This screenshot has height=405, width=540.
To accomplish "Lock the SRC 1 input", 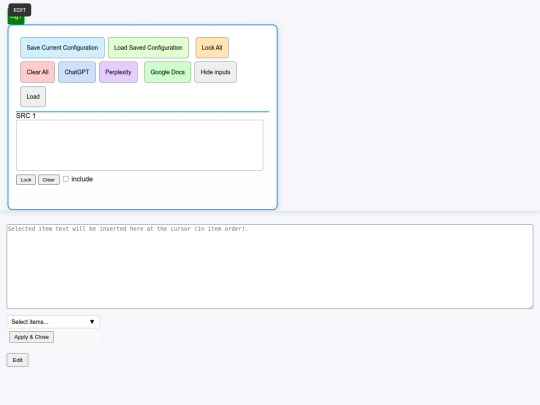I will (26, 180).
